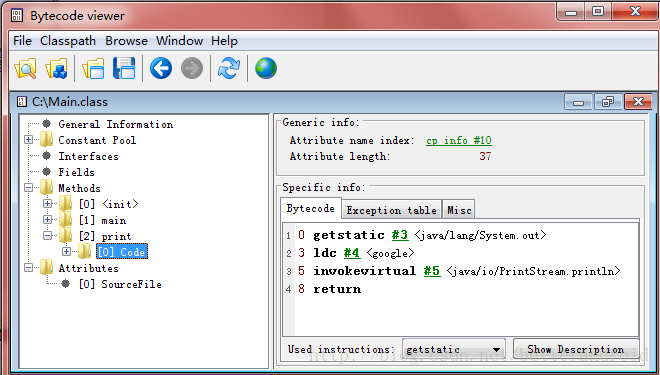
Task: Click the Attributes folder icon
Action: [x=46, y=267]
